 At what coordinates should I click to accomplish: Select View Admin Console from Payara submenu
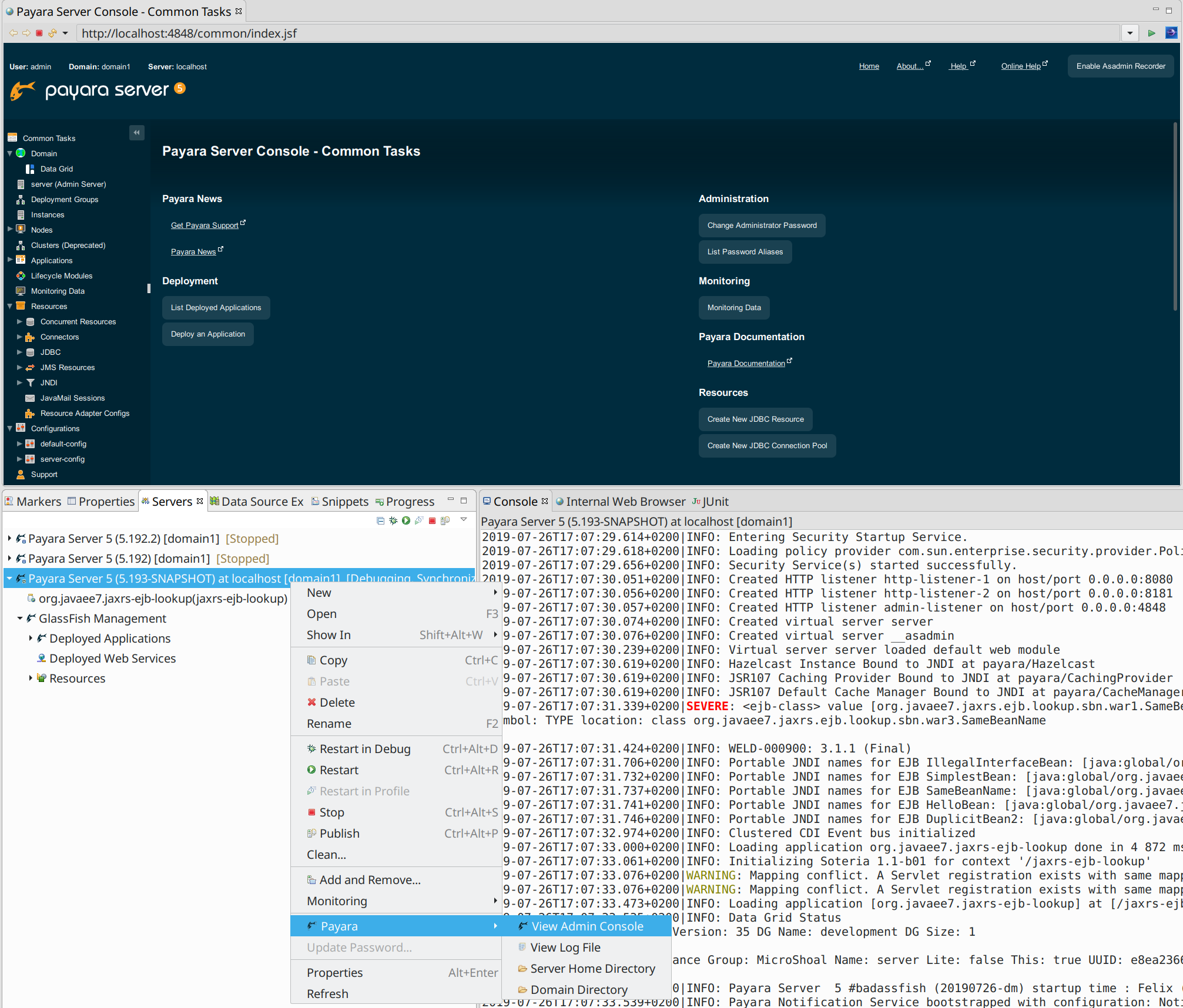coord(587,926)
